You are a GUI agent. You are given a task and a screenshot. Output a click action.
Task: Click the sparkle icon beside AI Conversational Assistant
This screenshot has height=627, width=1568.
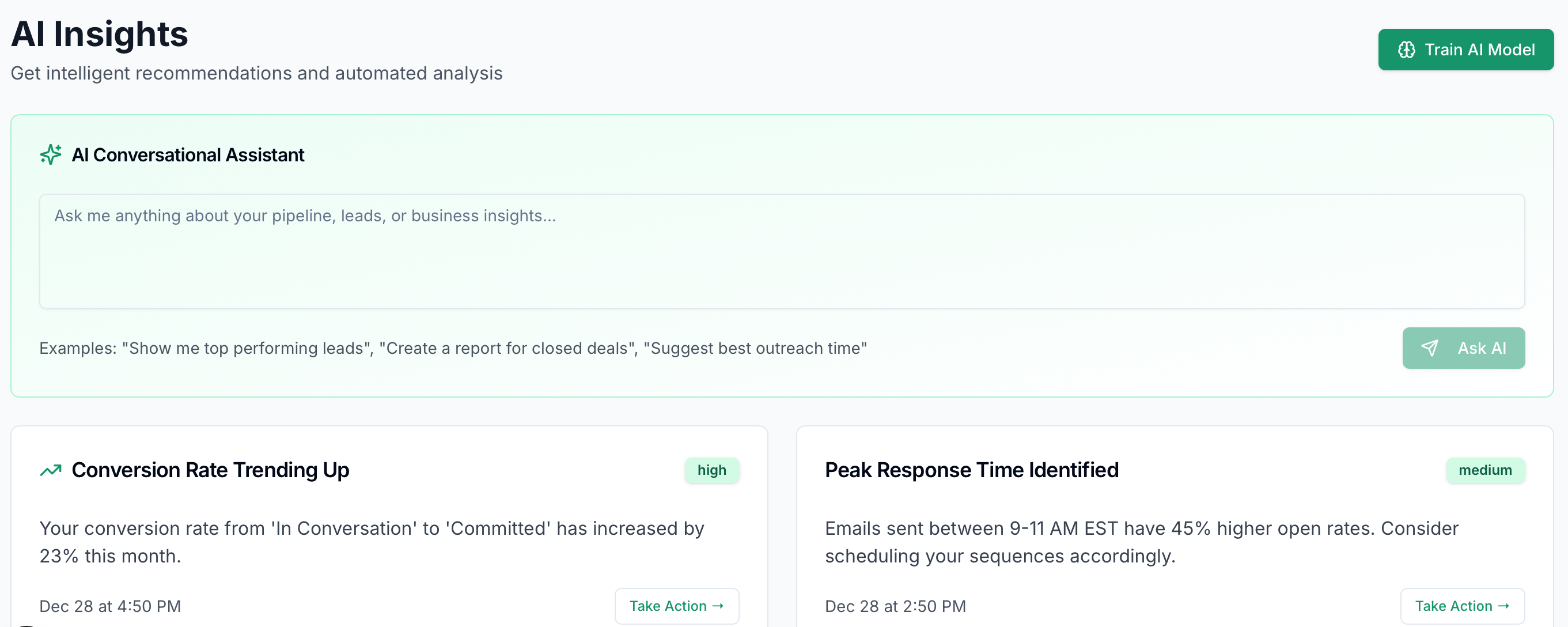pyautogui.click(x=51, y=154)
